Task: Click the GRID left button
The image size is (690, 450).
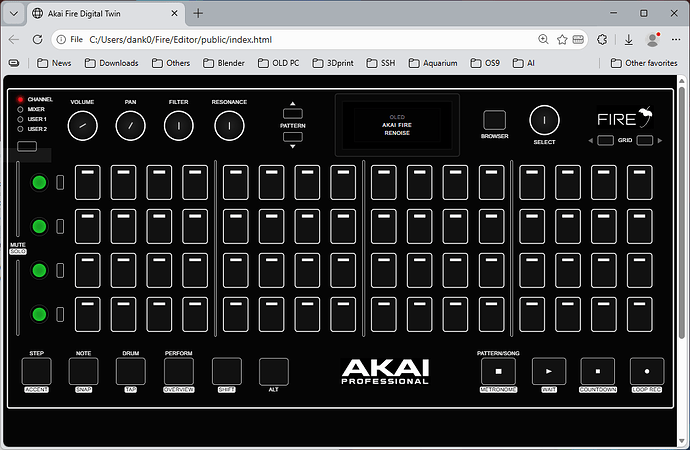Action: click(x=606, y=141)
